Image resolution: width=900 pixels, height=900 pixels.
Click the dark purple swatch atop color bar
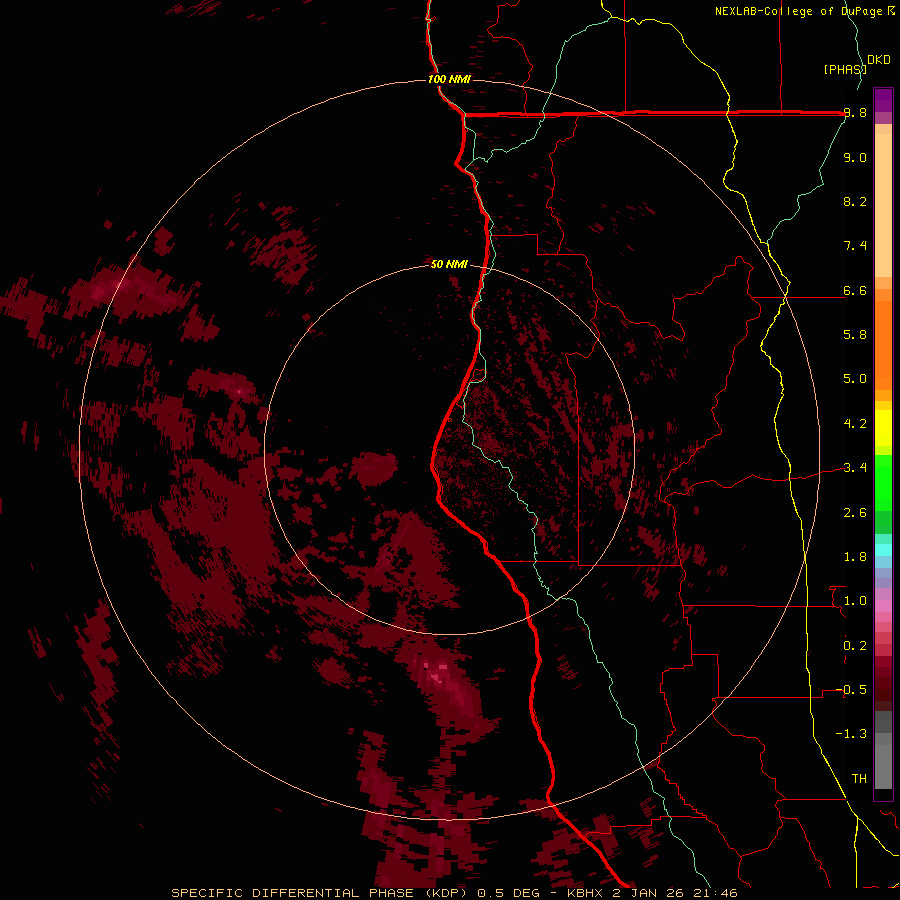(x=883, y=100)
